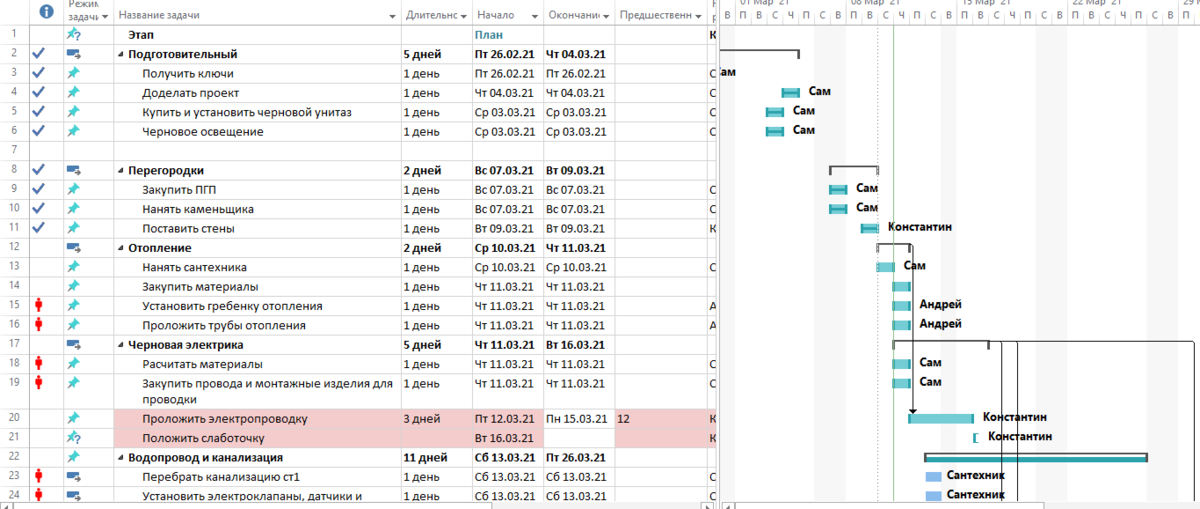Click the completed checkmark for Получить ключи
Screen dimensions: 1200x509
(x=39, y=73)
